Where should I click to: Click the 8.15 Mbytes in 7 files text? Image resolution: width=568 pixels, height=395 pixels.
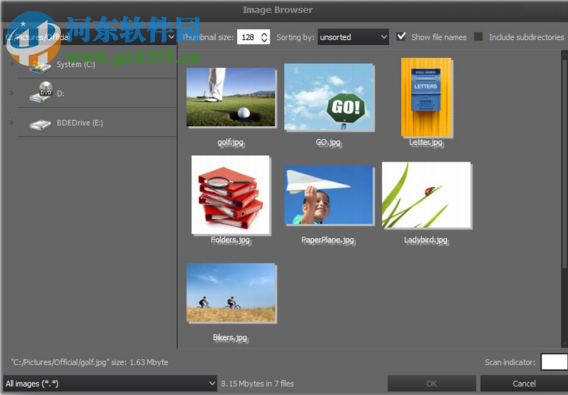(257, 383)
